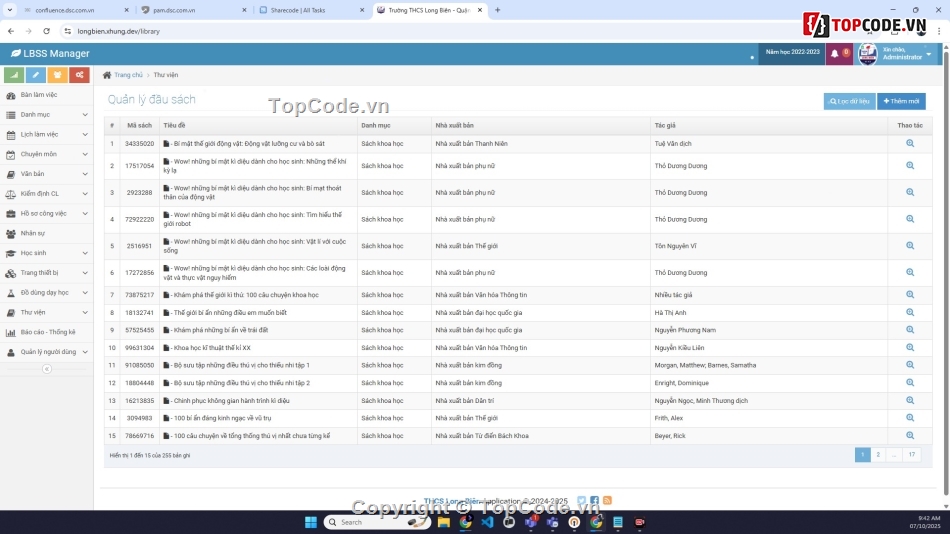Click the green chart shortcut button

tap(14, 75)
